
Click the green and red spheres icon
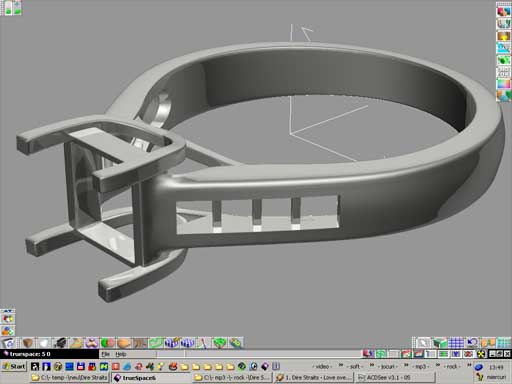(x=108, y=343)
